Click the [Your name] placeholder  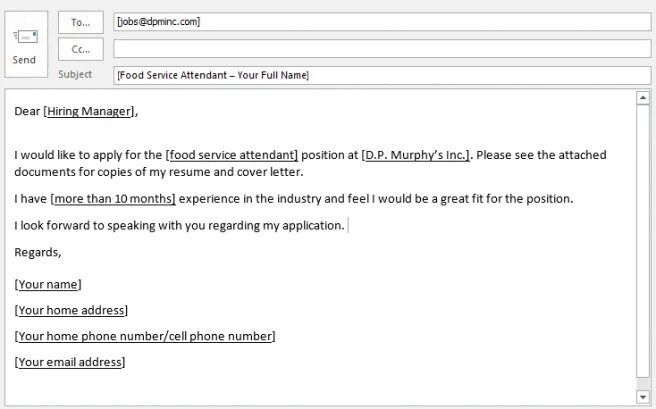click(48, 284)
